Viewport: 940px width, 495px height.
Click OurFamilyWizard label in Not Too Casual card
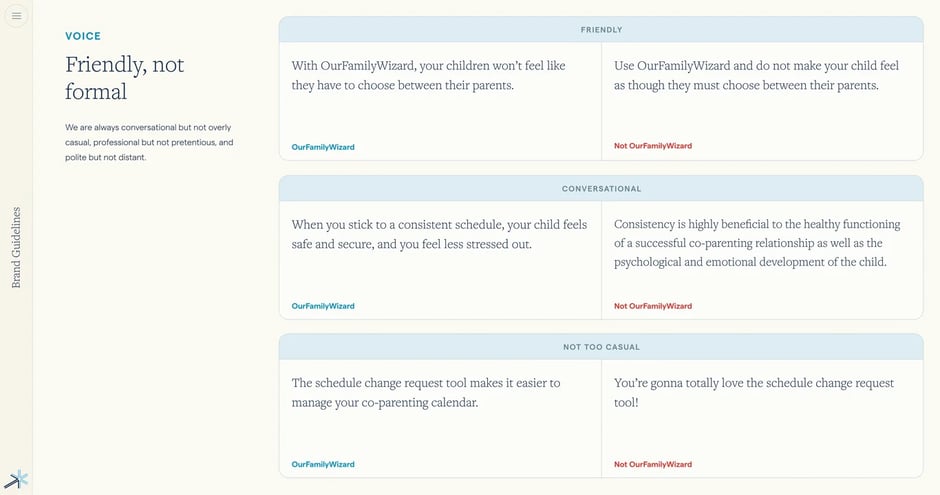pos(323,464)
